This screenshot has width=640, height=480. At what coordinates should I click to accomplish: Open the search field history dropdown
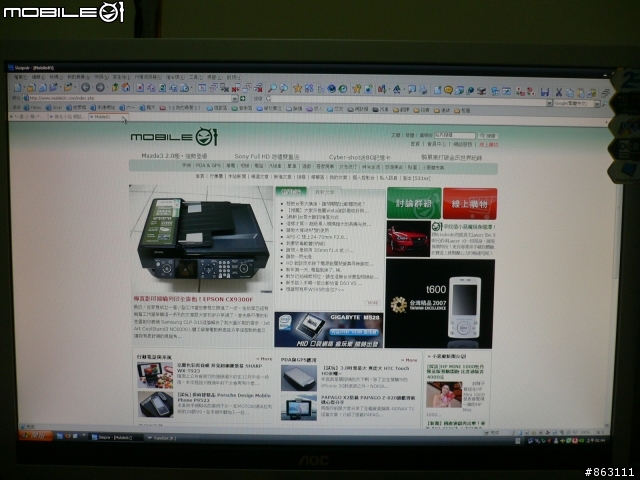549,103
